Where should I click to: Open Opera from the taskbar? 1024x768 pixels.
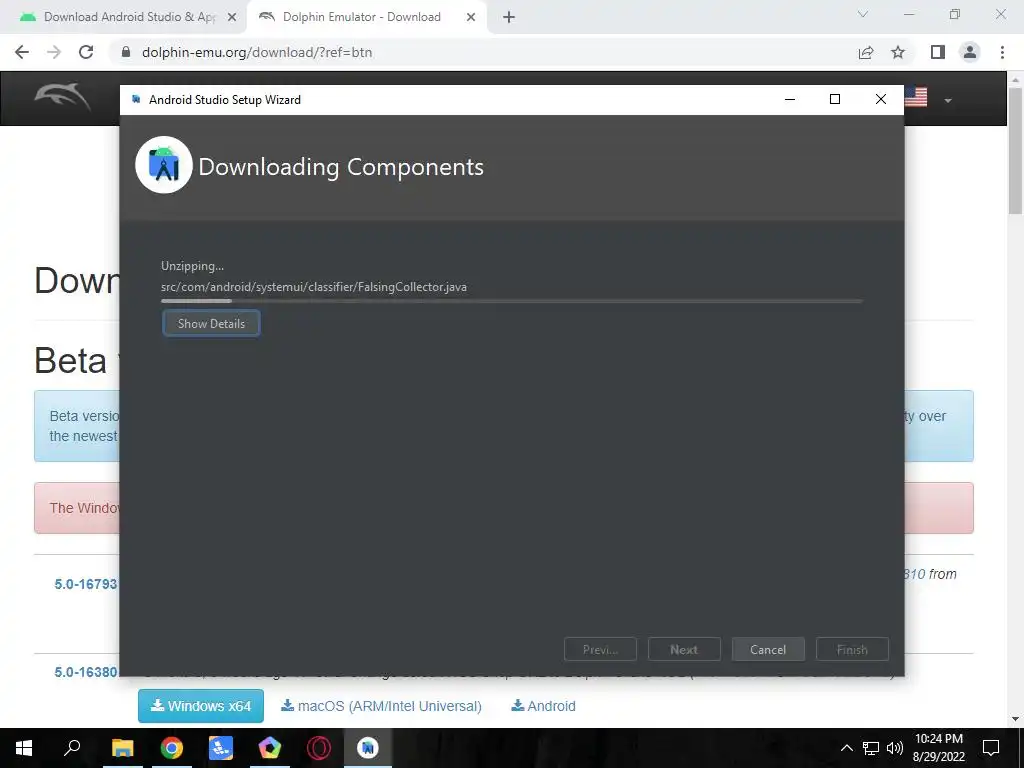pyautogui.click(x=319, y=748)
